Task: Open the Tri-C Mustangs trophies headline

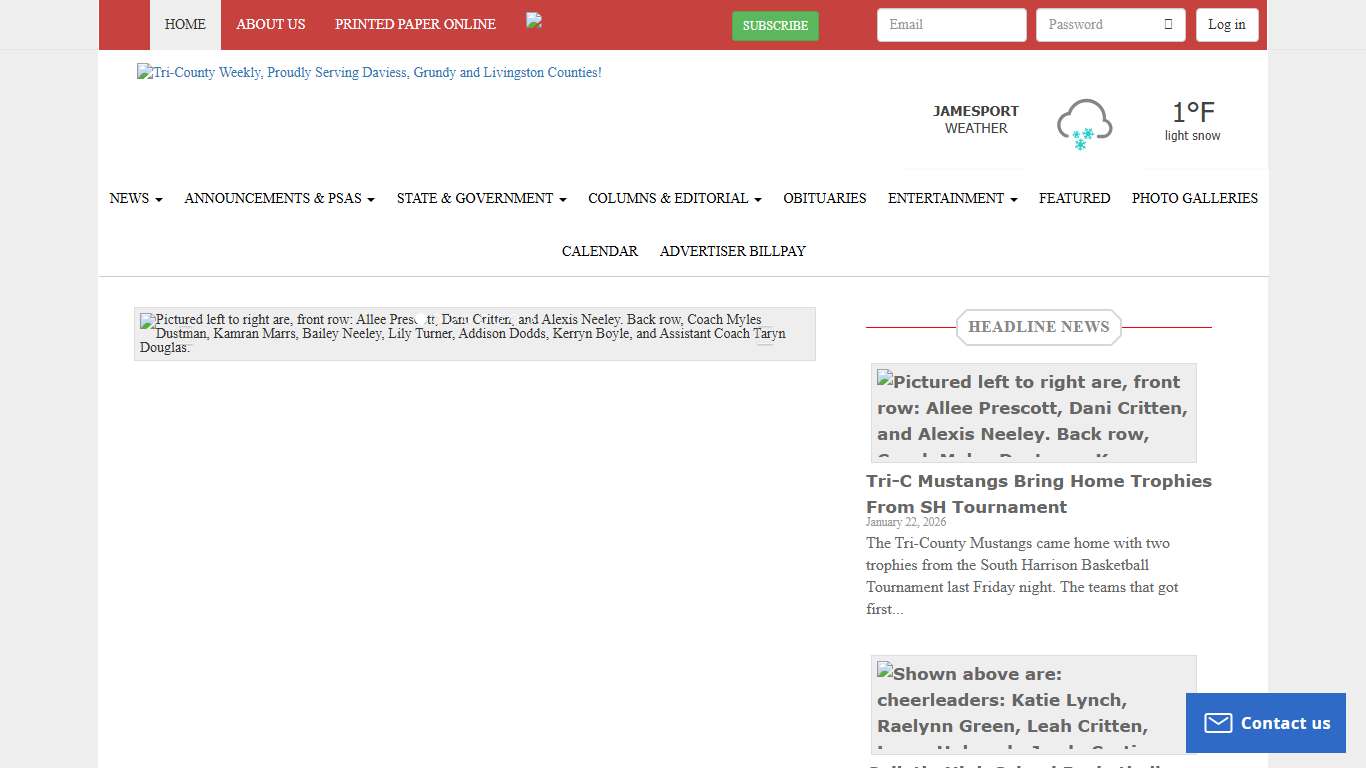Action: coord(1038,494)
